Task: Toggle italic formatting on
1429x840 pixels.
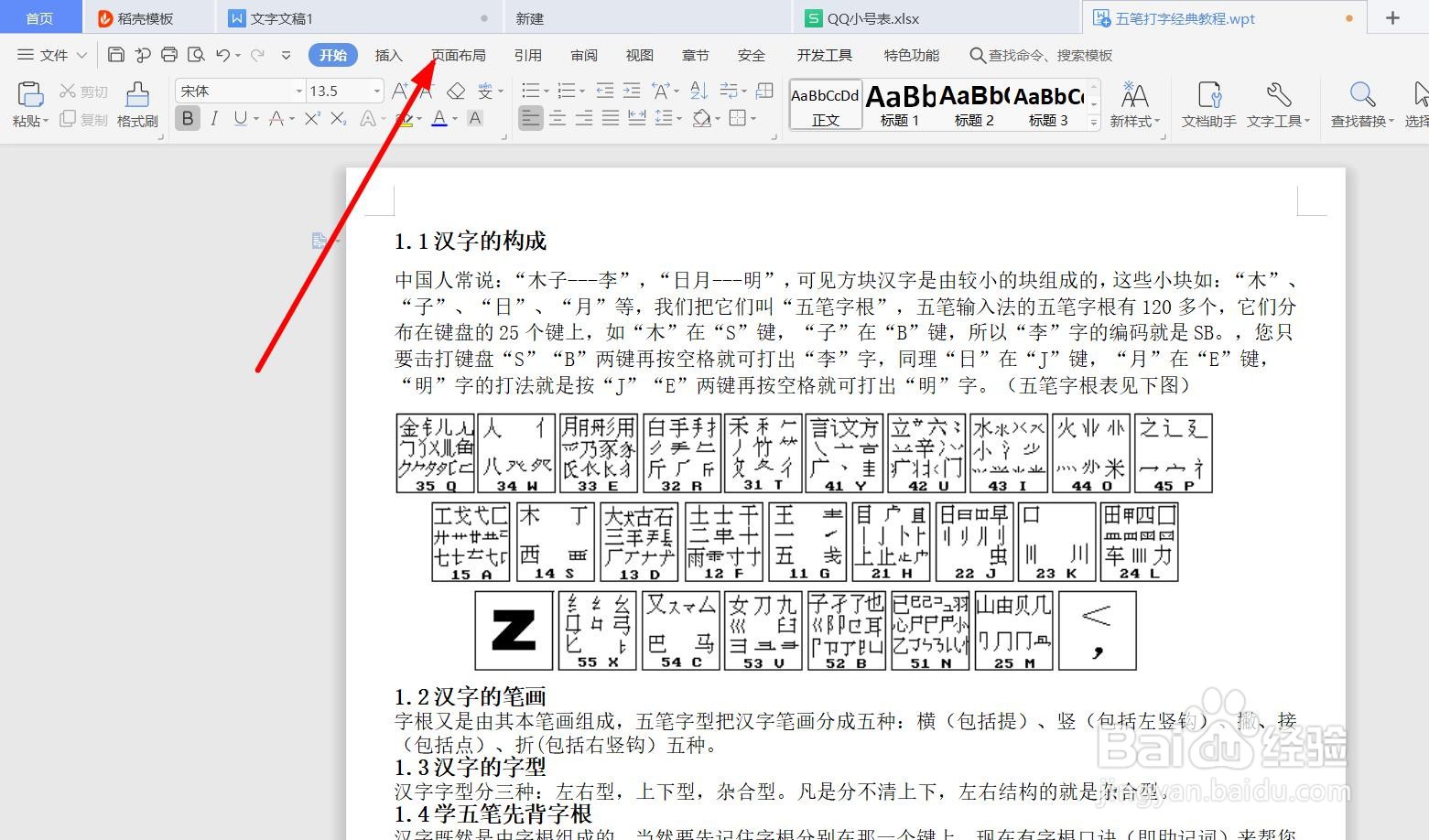Action: coord(213,117)
